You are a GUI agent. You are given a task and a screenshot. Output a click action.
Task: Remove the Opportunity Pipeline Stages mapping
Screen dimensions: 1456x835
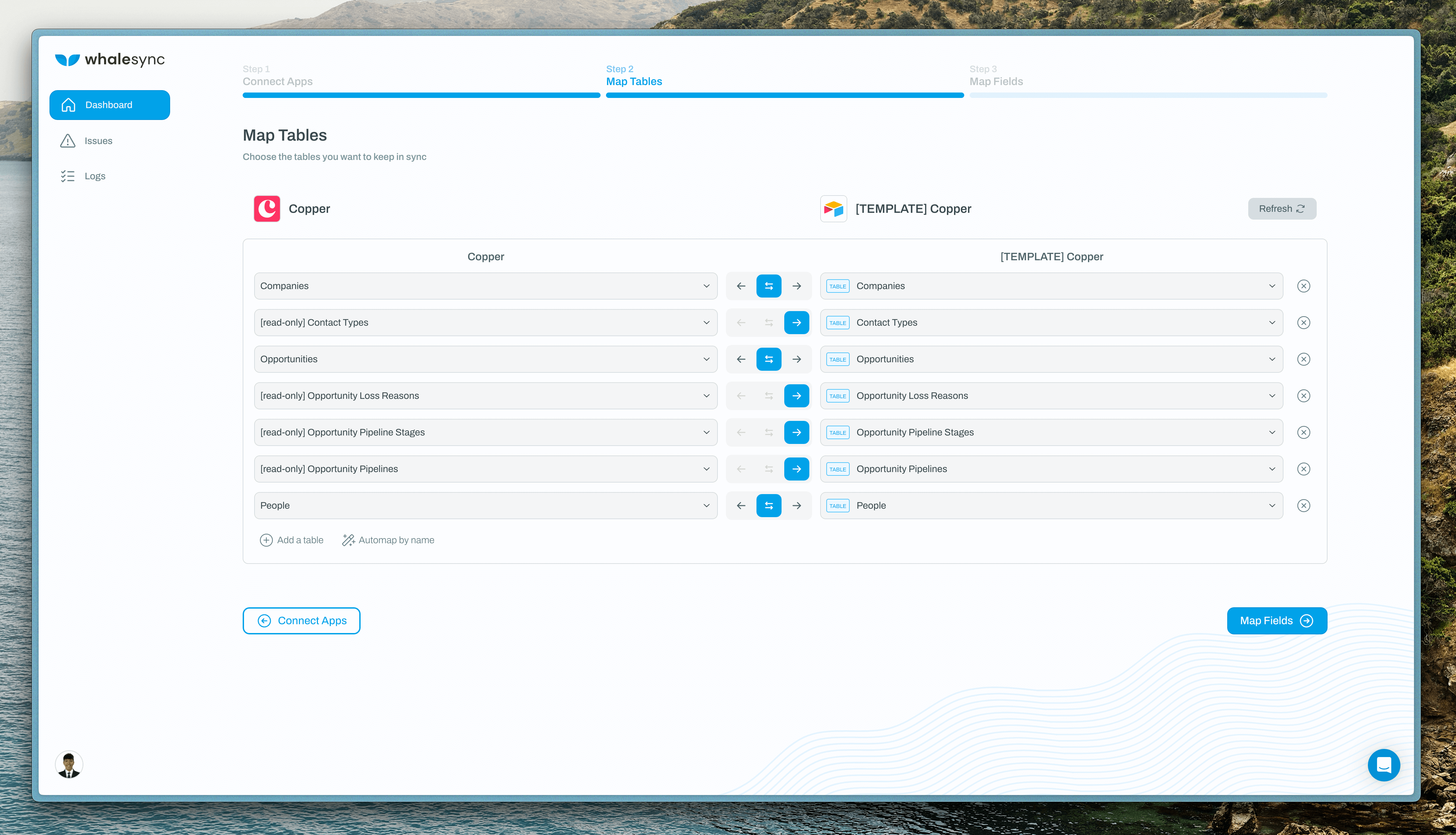[x=1303, y=432]
